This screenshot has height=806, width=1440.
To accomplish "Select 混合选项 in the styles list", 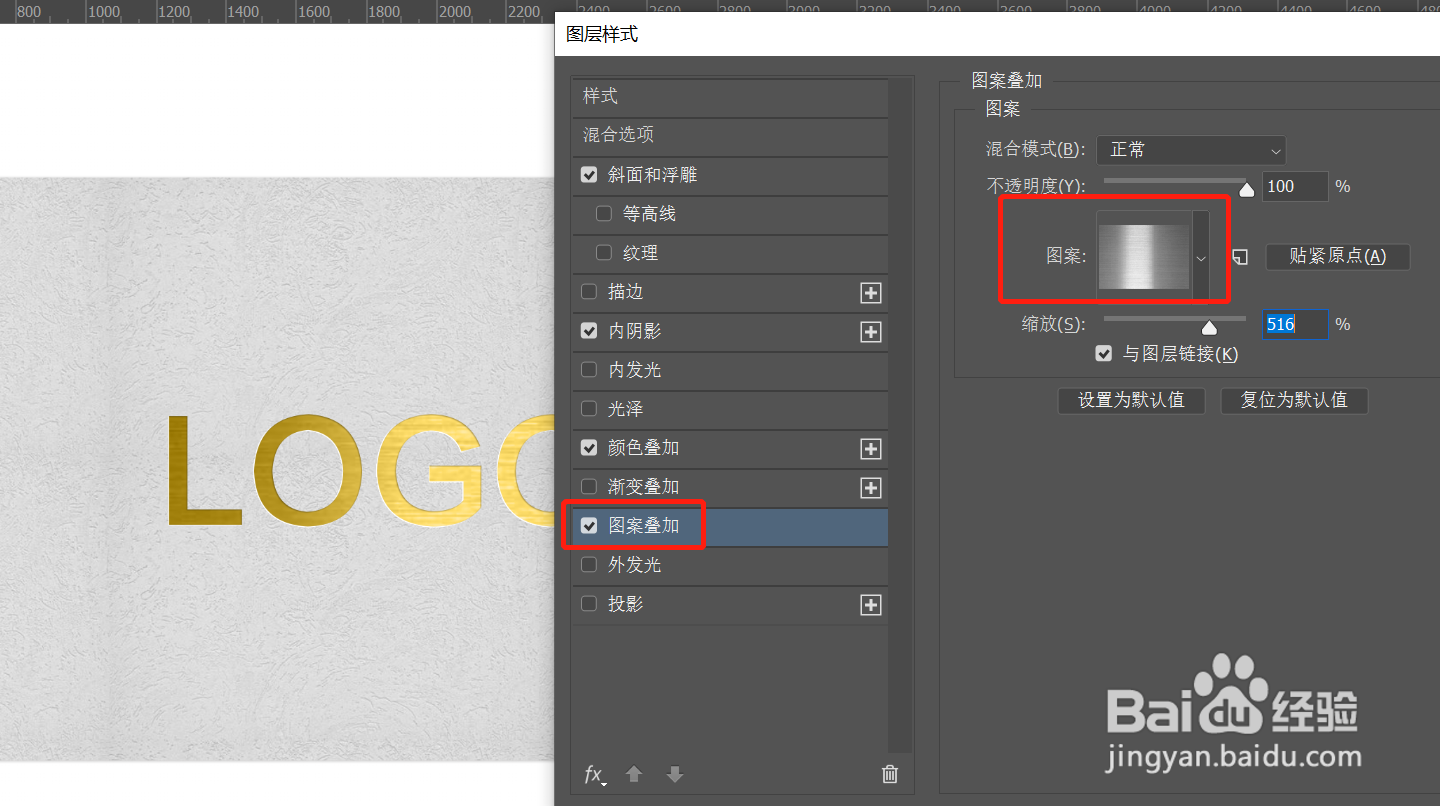I will pyautogui.click(x=730, y=136).
